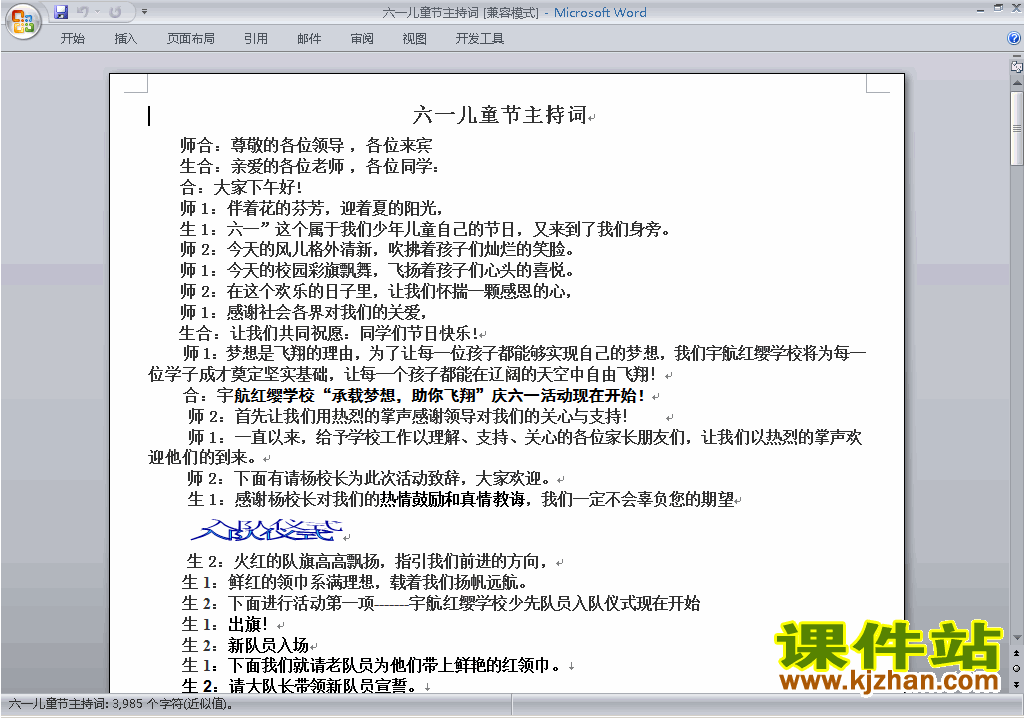Click the document title 六一儿童节主持词 heading
1024x718 pixels.
(x=500, y=115)
